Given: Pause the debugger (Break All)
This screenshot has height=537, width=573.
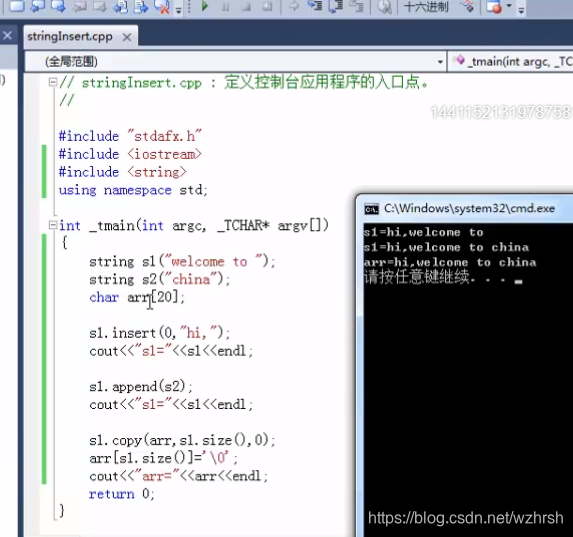Looking at the screenshot, I should [x=225, y=7].
